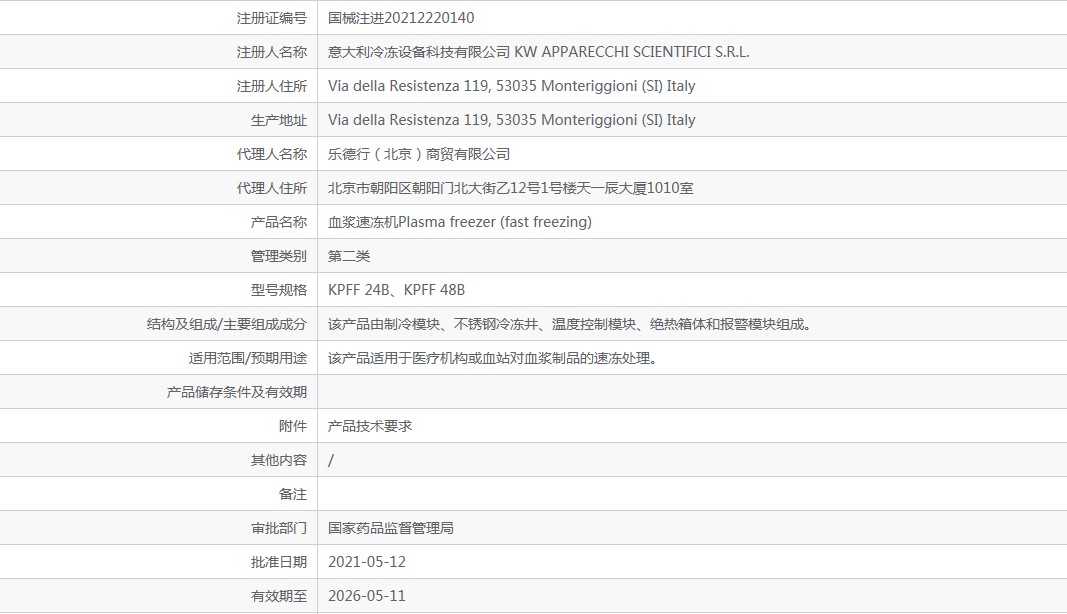Viewport: 1067px width, 614px height.
Task: Click the 适用范围/预期用途 label
Action: pyautogui.click(x=248, y=358)
